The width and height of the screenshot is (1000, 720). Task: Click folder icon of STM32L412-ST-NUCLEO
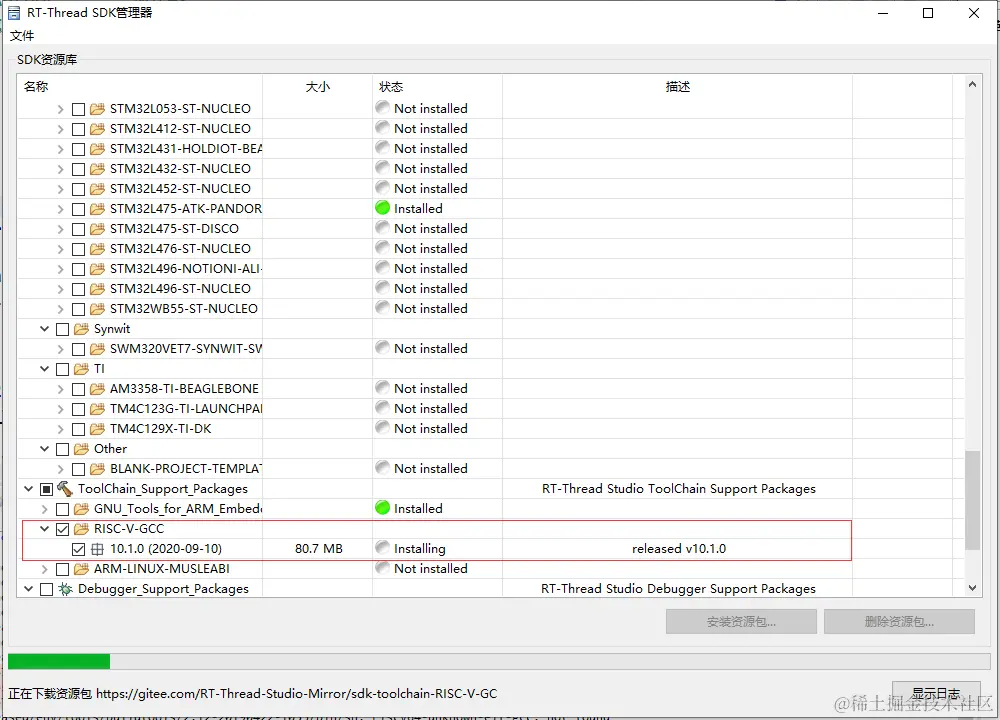point(97,129)
